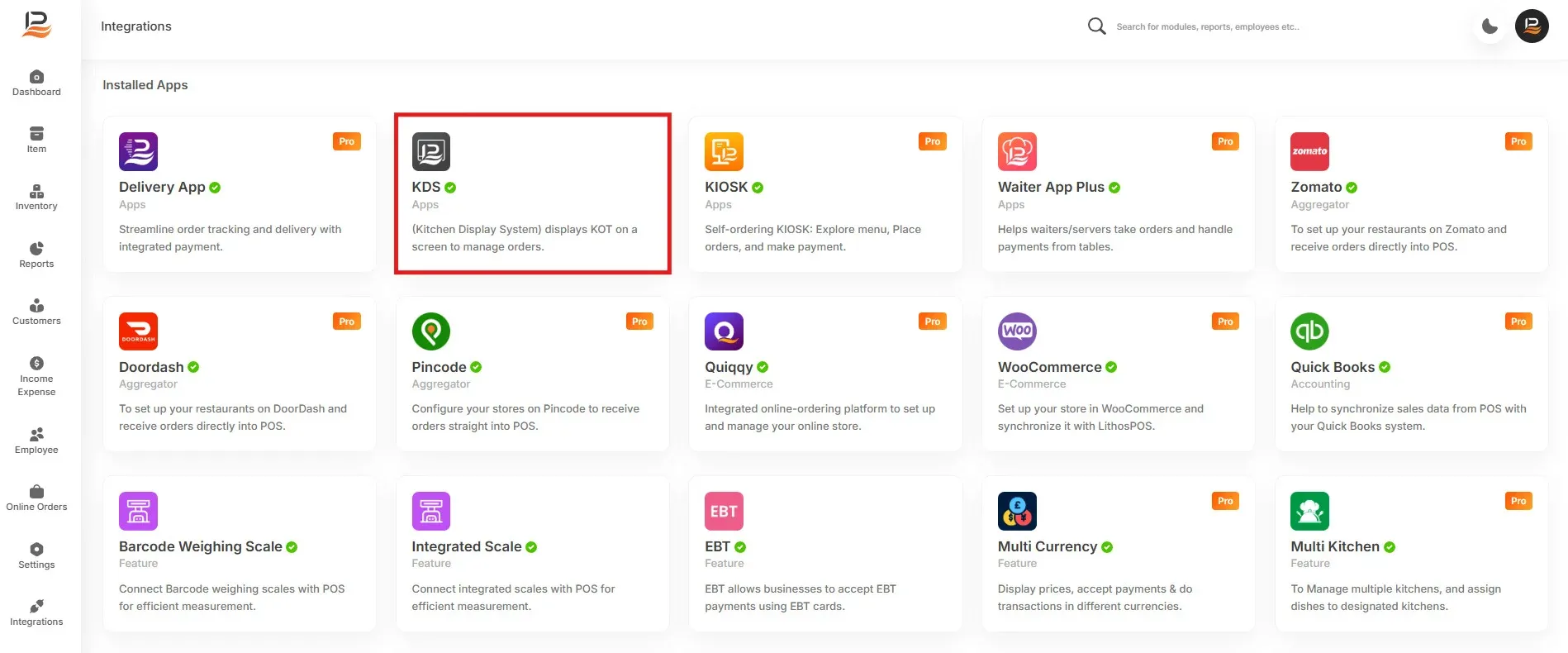
Task: Open the Delivery App title link
Action: click(x=162, y=187)
